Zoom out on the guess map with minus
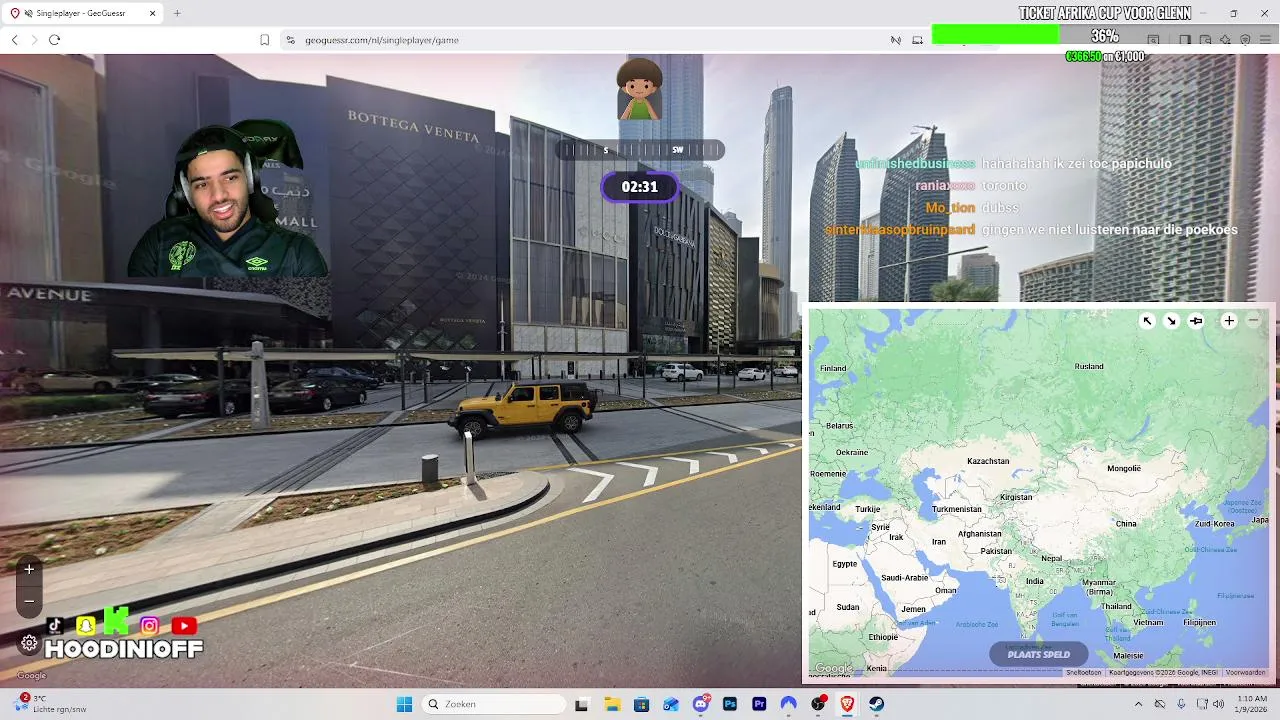1280x720 pixels. [1253, 321]
